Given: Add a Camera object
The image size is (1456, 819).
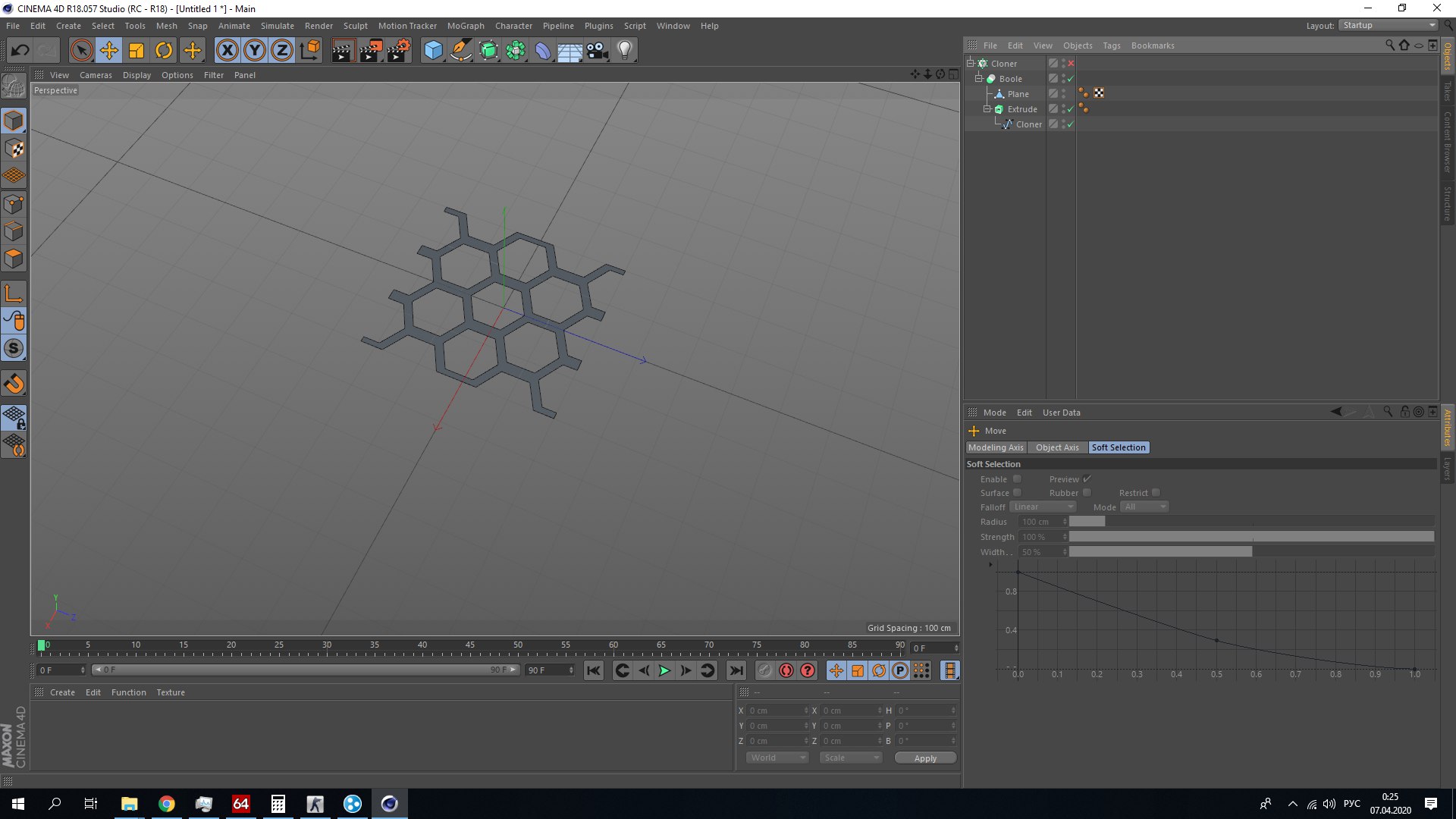Looking at the screenshot, I should (x=598, y=51).
